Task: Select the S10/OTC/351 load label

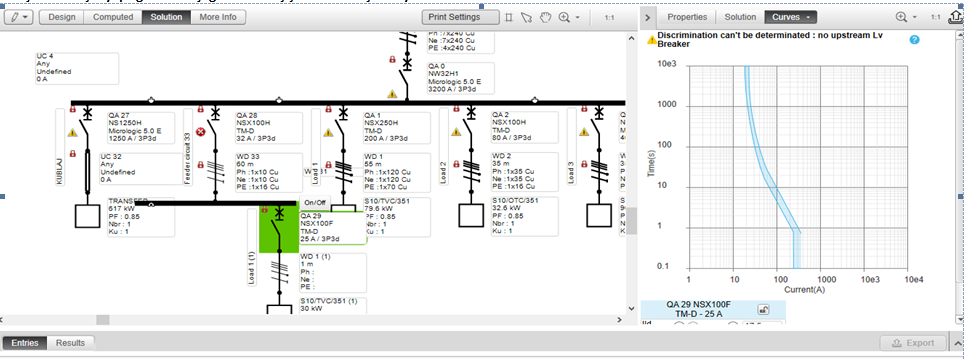Action: click(x=524, y=216)
